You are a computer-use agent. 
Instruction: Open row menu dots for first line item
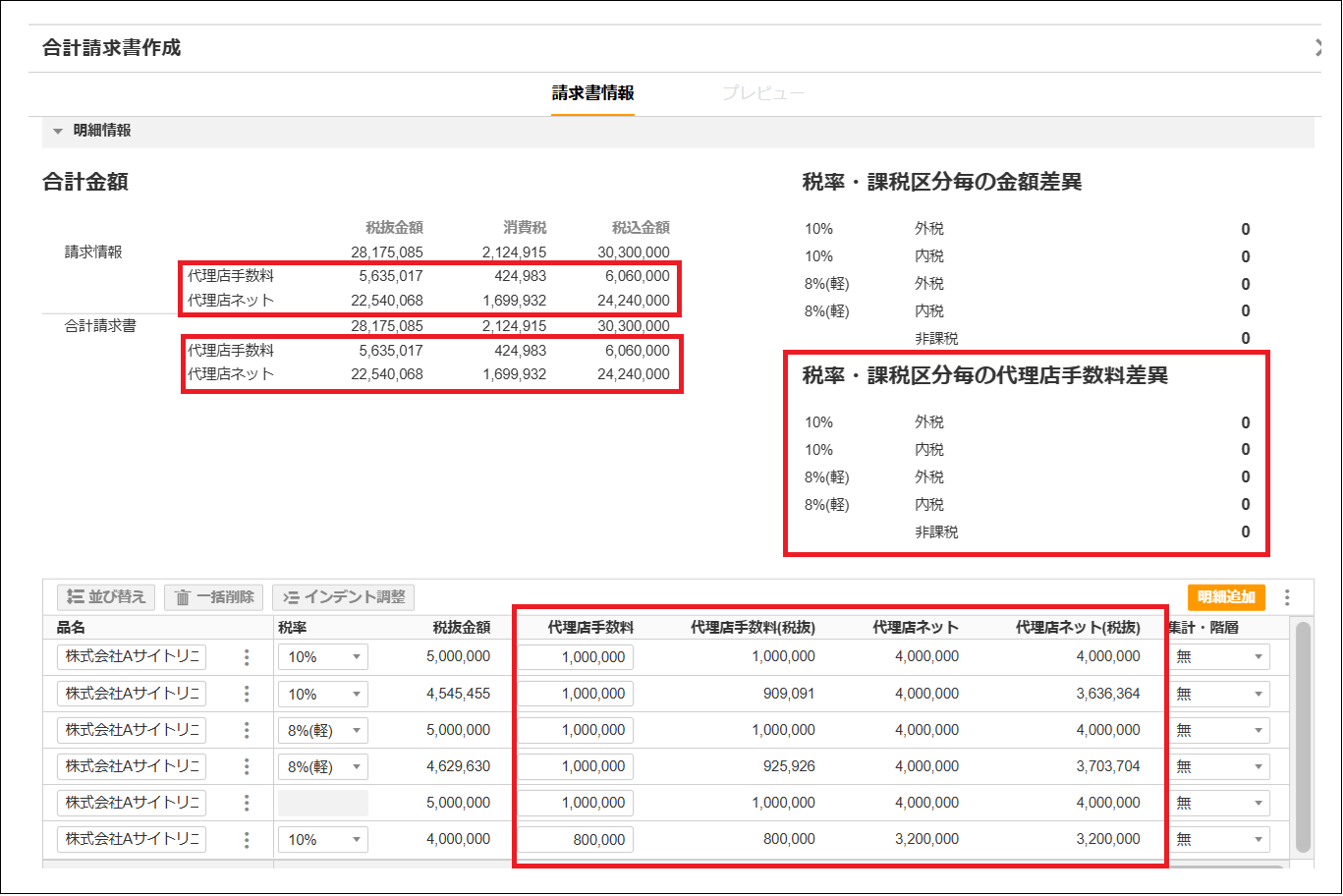click(247, 657)
